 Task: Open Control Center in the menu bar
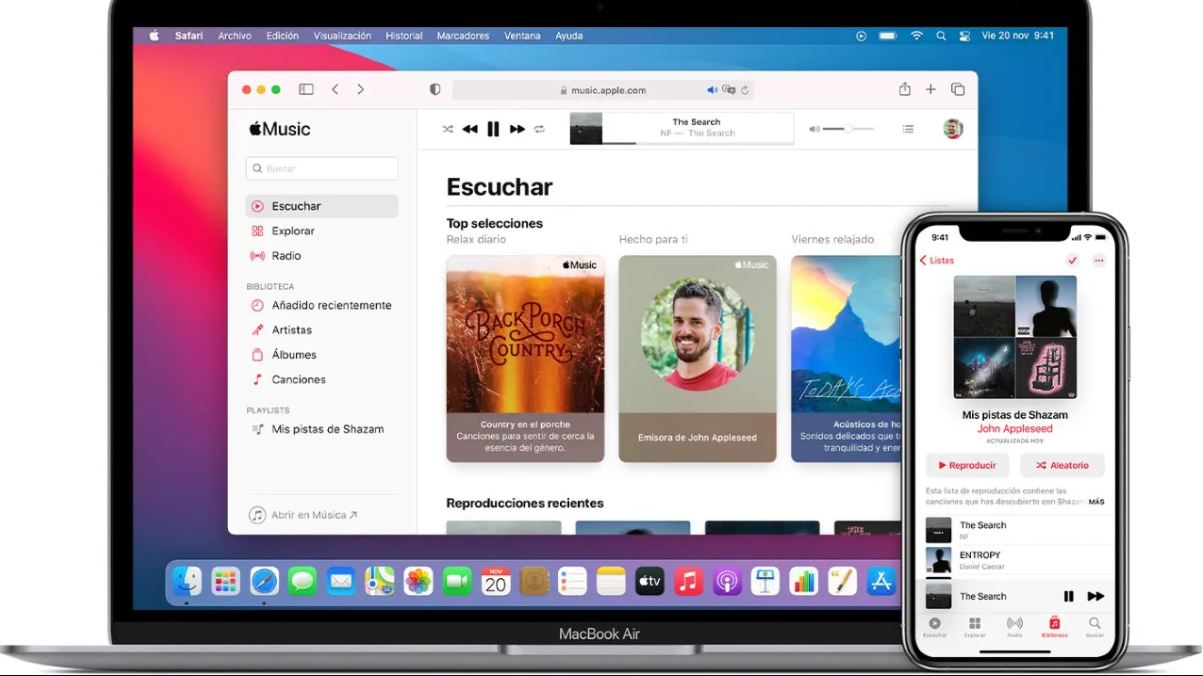coord(965,36)
